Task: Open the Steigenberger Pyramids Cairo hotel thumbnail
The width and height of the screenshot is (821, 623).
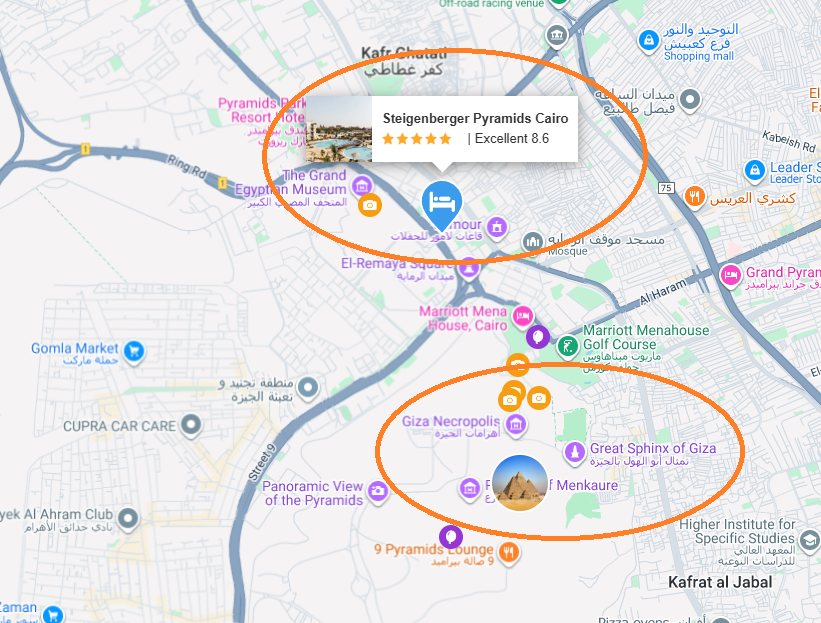Action: point(339,129)
